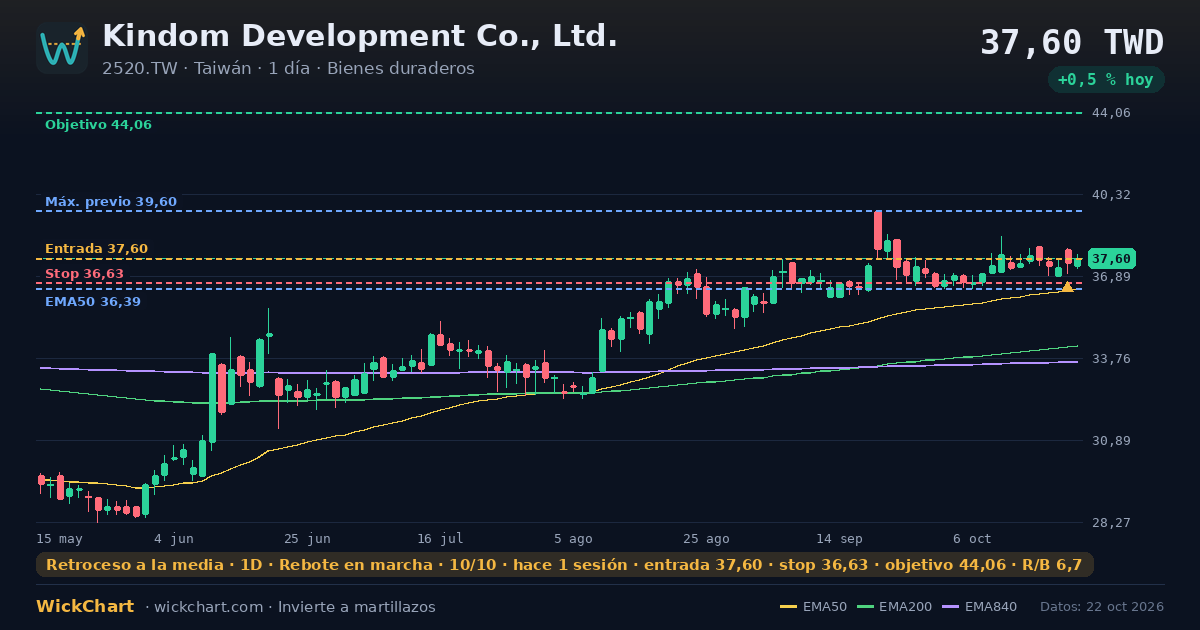Screen dimensions: 1200x630
Task: Click the 25 jun date label
Action: point(307,539)
